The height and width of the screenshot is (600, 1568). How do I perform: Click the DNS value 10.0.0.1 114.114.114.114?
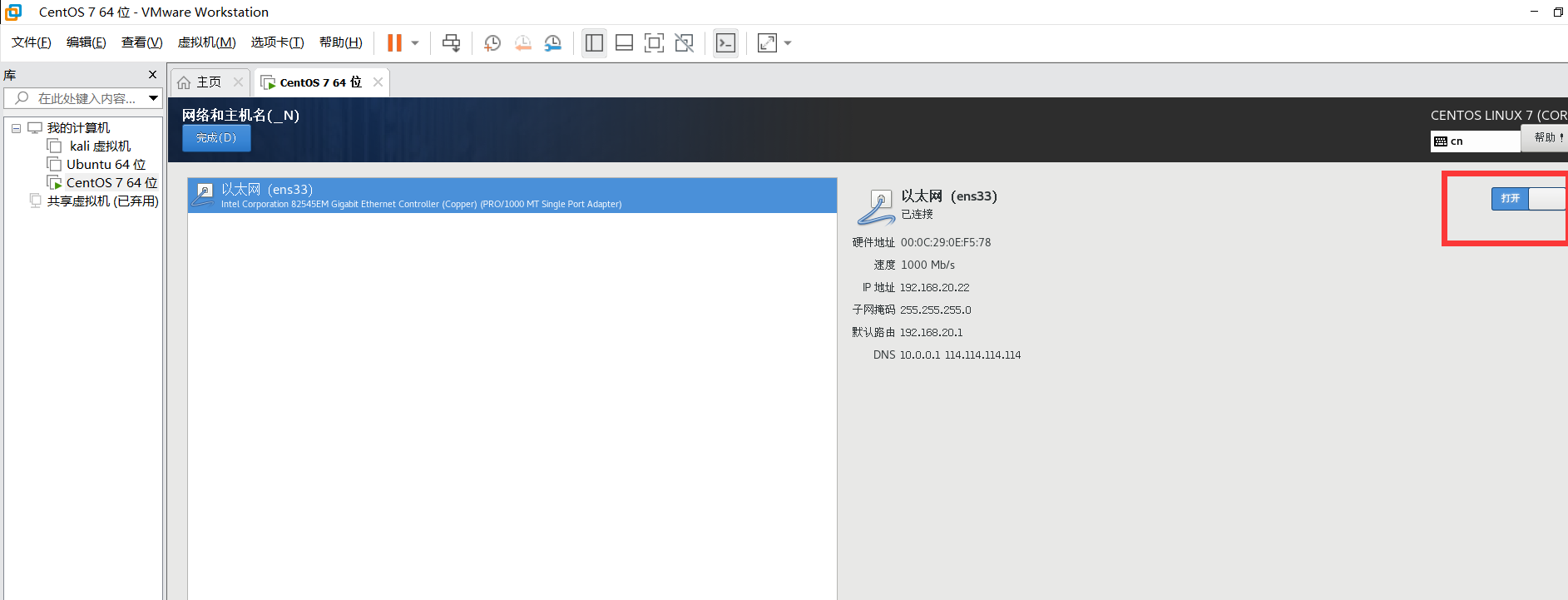pyautogui.click(x=960, y=355)
